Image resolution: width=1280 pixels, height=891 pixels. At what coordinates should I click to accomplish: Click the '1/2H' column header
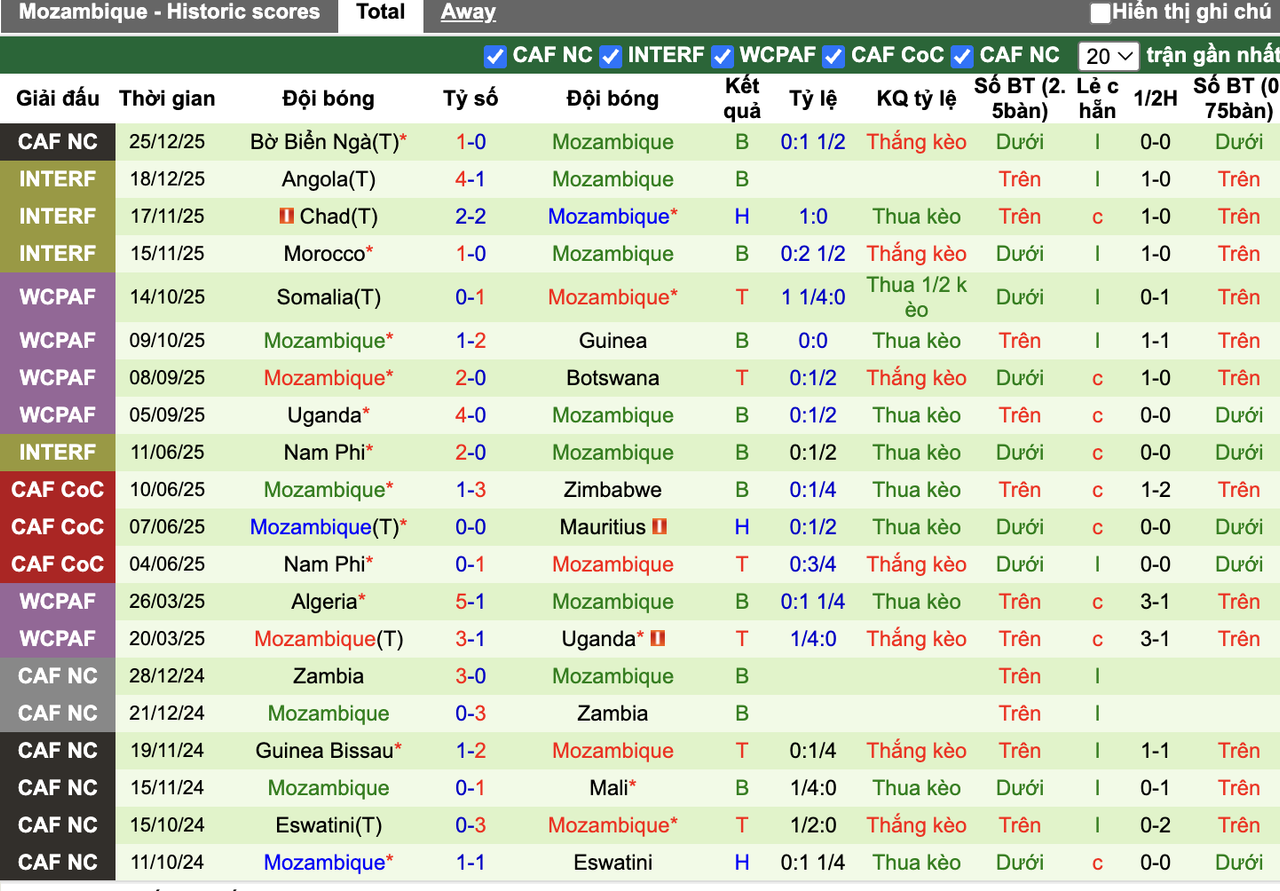coord(1155,98)
